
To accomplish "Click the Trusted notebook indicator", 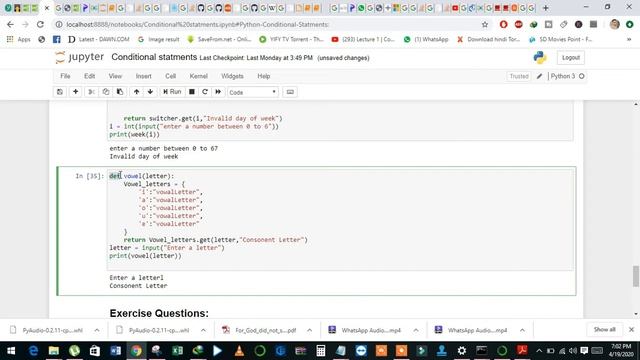I will pyautogui.click(x=519, y=76).
